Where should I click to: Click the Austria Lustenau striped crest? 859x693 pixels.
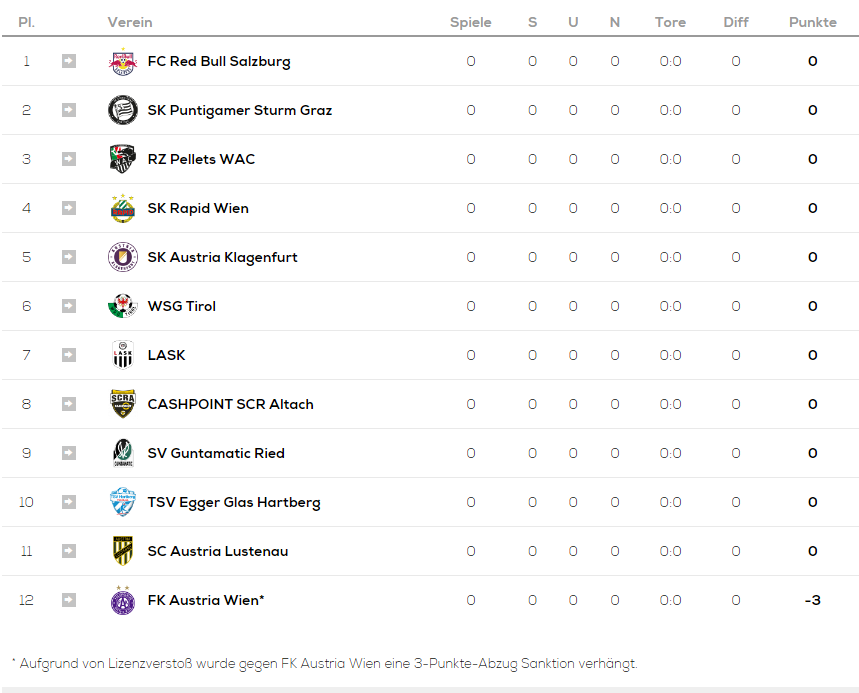(123, 551)
